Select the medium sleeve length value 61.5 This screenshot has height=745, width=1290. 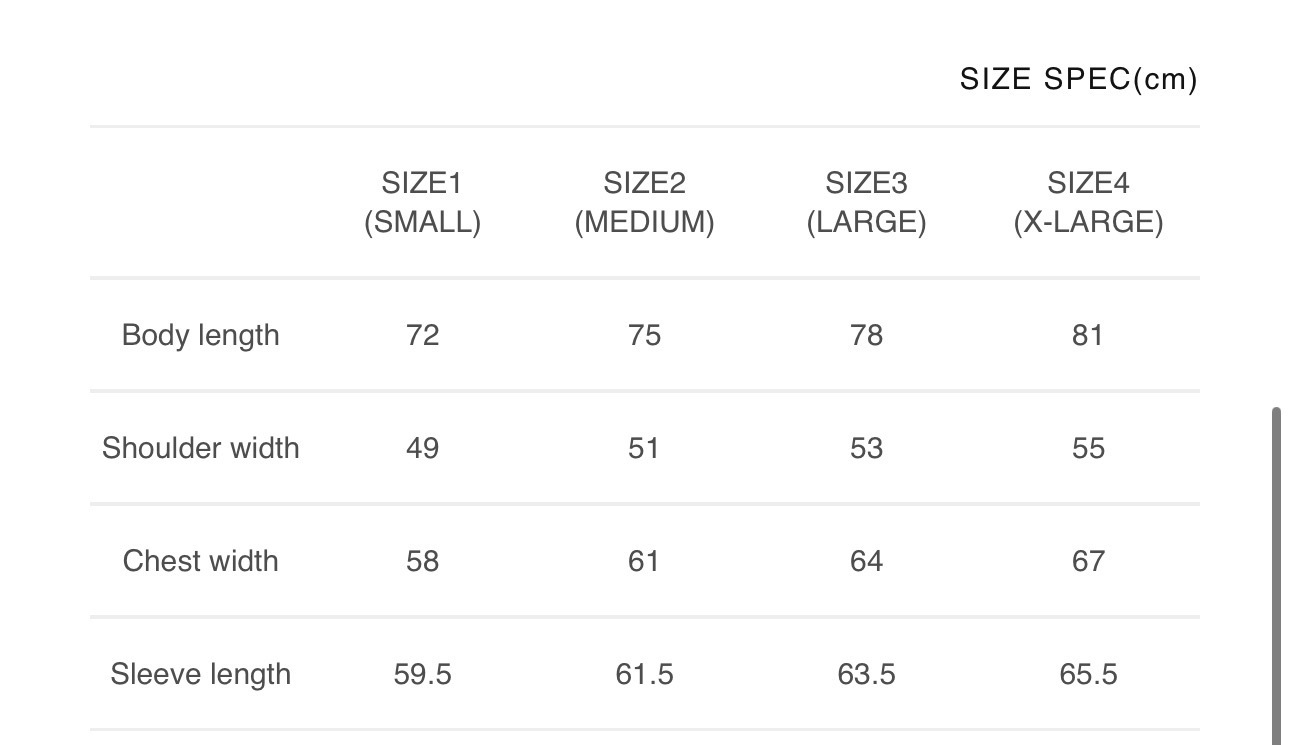point(644,674)
